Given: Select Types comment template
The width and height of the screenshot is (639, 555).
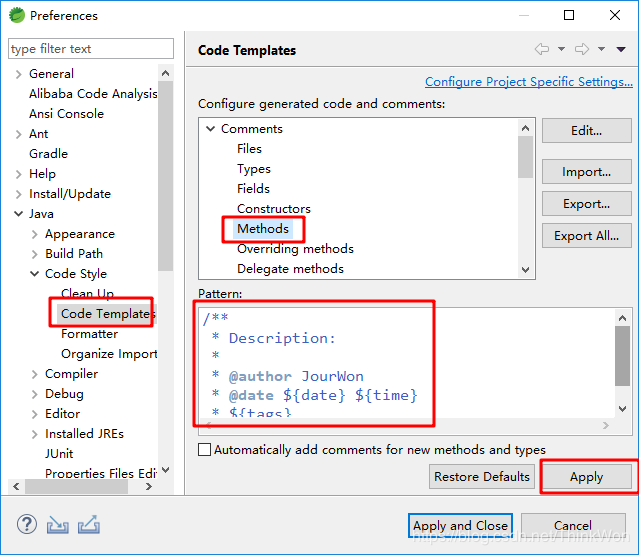Looking at the screenshot, I should (254, 169).
